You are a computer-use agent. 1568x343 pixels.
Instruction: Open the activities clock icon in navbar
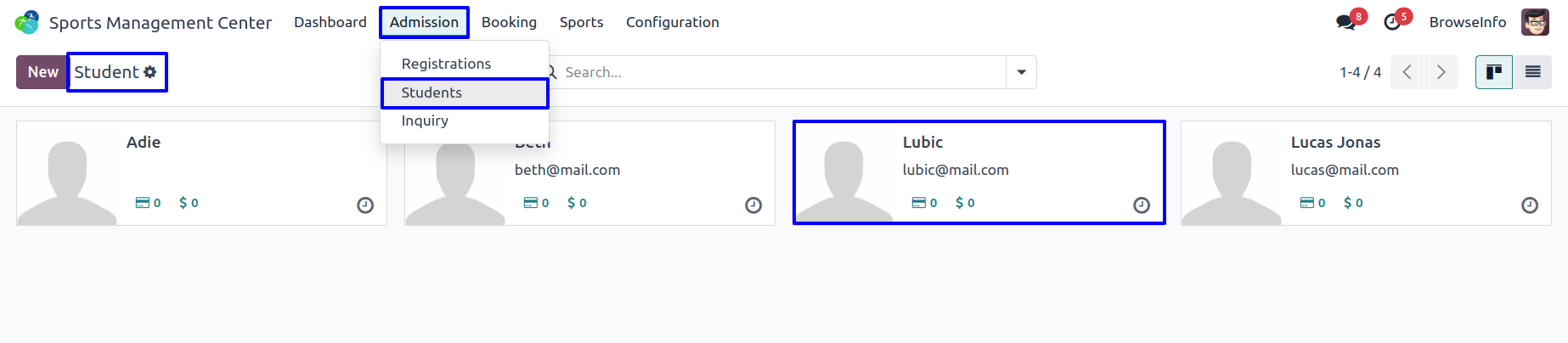point(1391,22)
